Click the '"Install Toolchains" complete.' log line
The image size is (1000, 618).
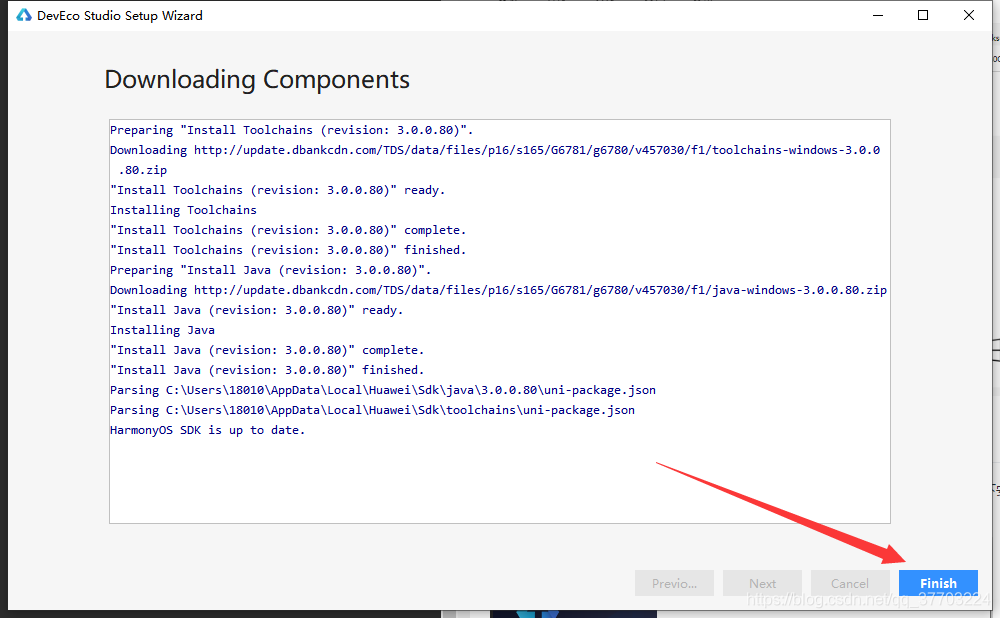pyautogui.click(x=288, y=230)
